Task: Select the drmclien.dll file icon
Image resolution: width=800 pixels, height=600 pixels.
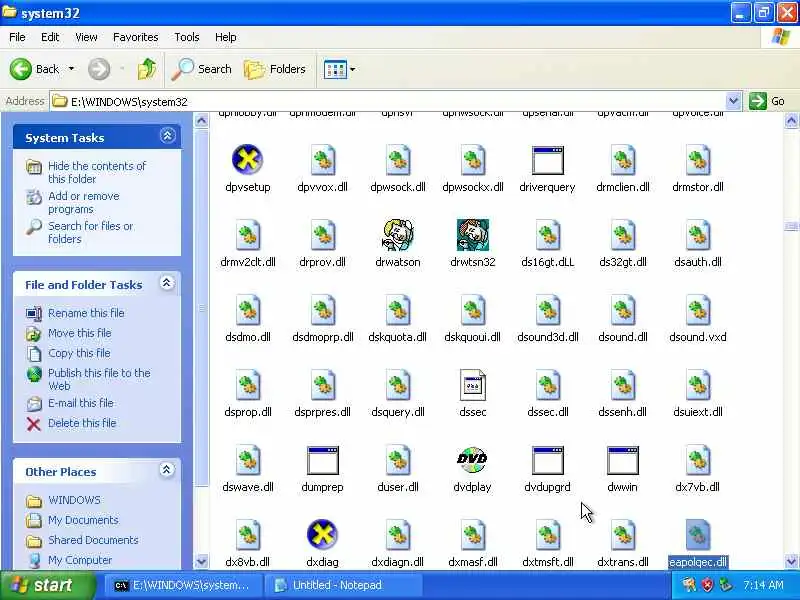Action: click(622, 160)
